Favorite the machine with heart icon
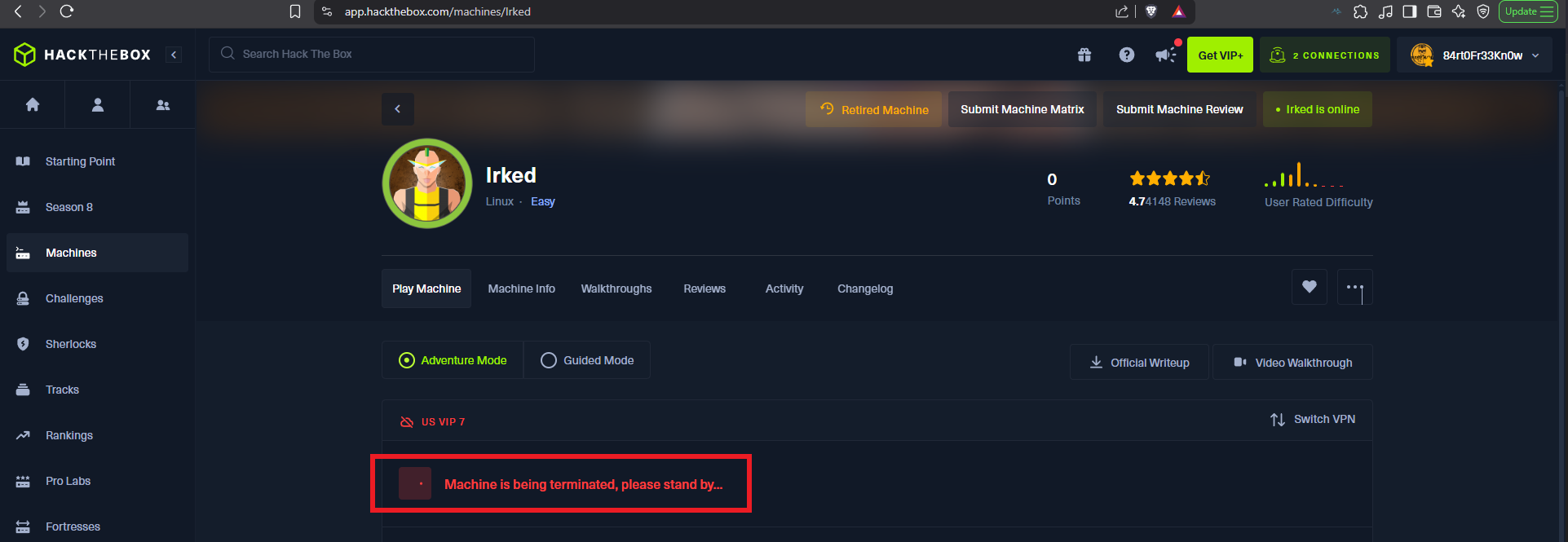Viewport: 1568px width, 542px height. click(x=1310, y=287)
